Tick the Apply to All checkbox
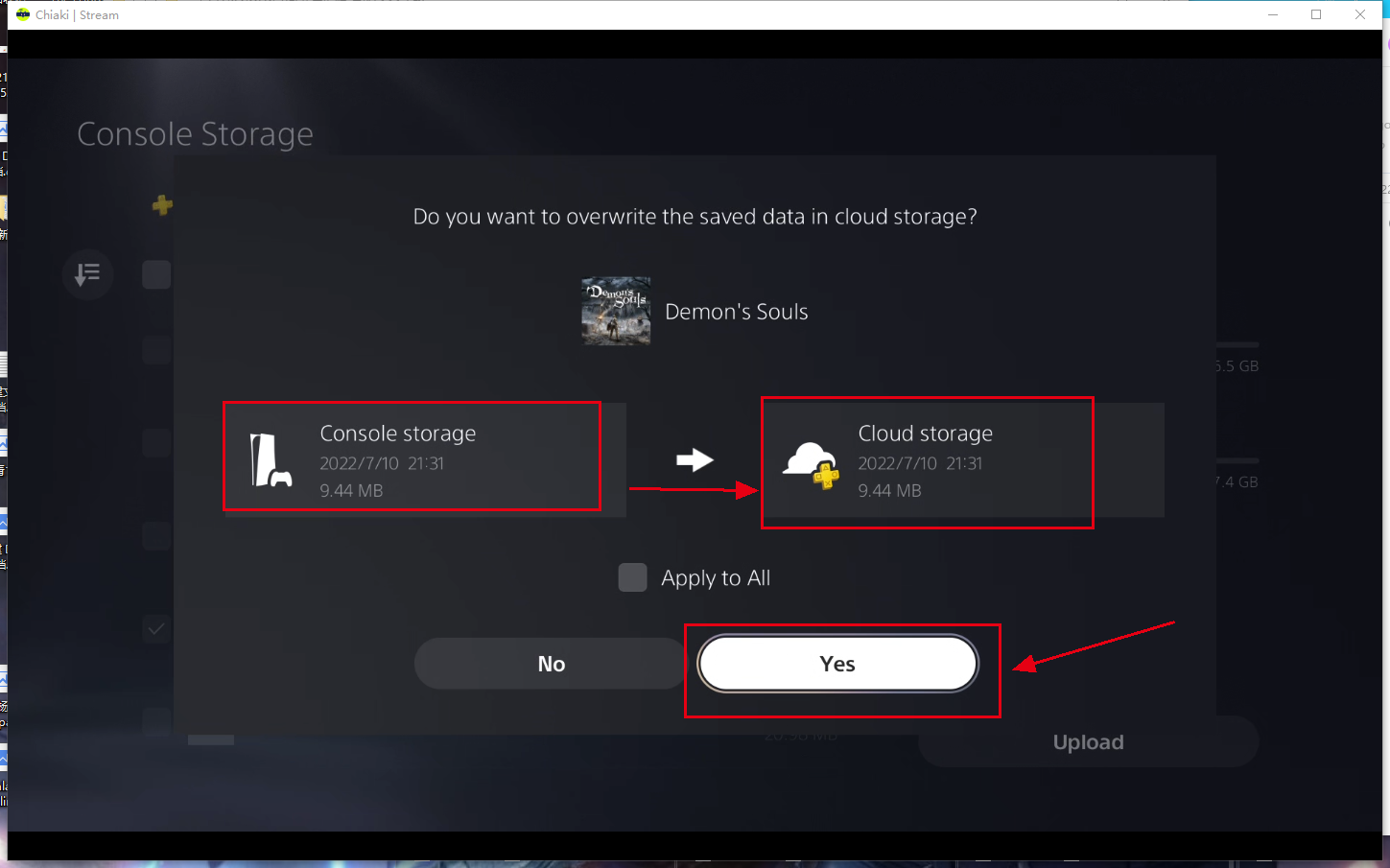The height and width of the screenshot is (868, 1390). tap(632, 577)
